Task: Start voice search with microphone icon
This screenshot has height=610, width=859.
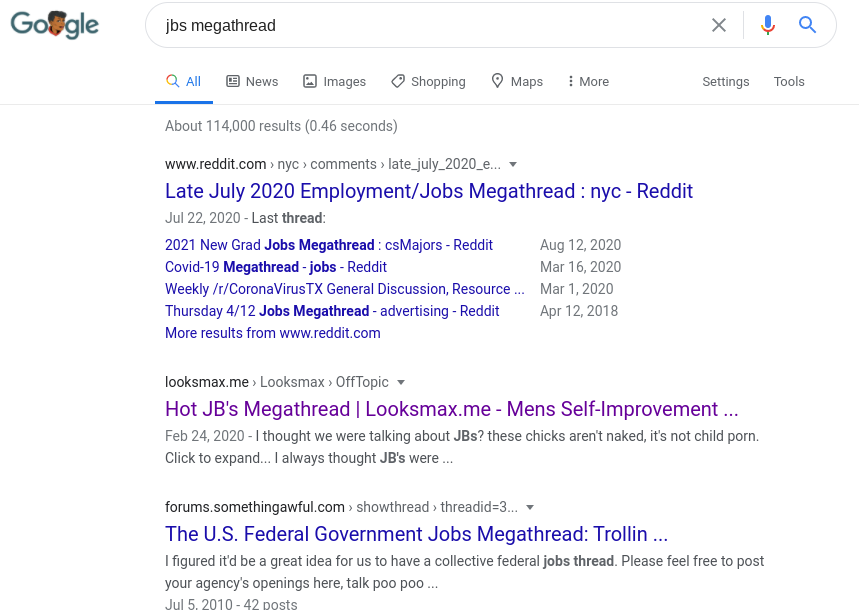Action: pyautogui.click(x=768, y=25)
